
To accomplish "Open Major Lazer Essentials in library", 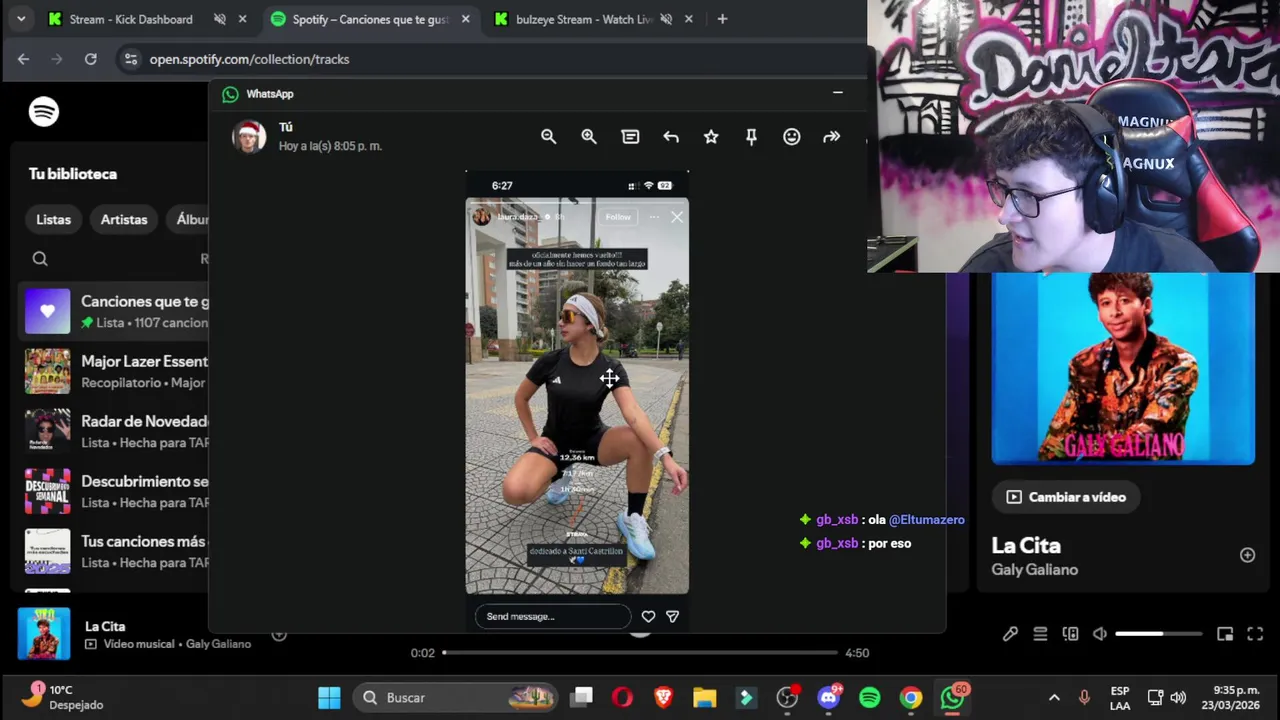I will (x=115, y=371).
